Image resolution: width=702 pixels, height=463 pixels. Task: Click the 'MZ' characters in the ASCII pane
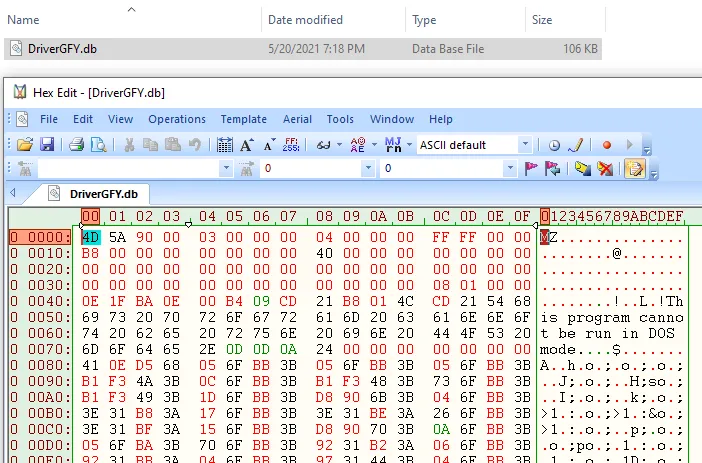click(x=548, y=237)
